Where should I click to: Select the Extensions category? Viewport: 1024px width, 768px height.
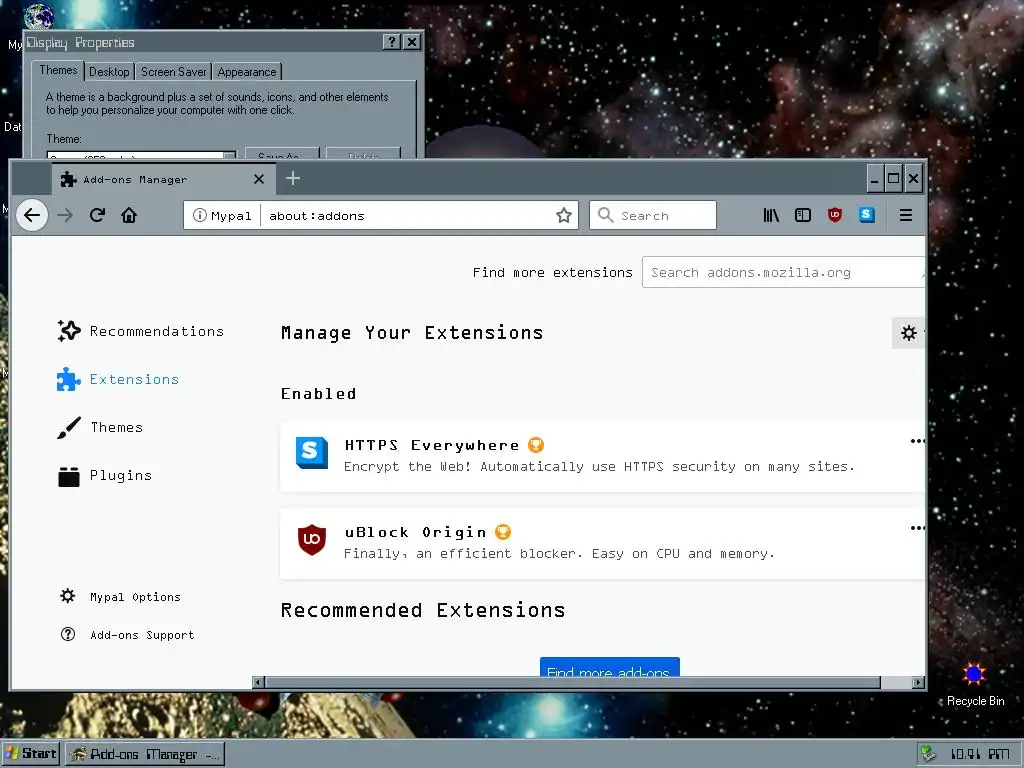point(118,379)
